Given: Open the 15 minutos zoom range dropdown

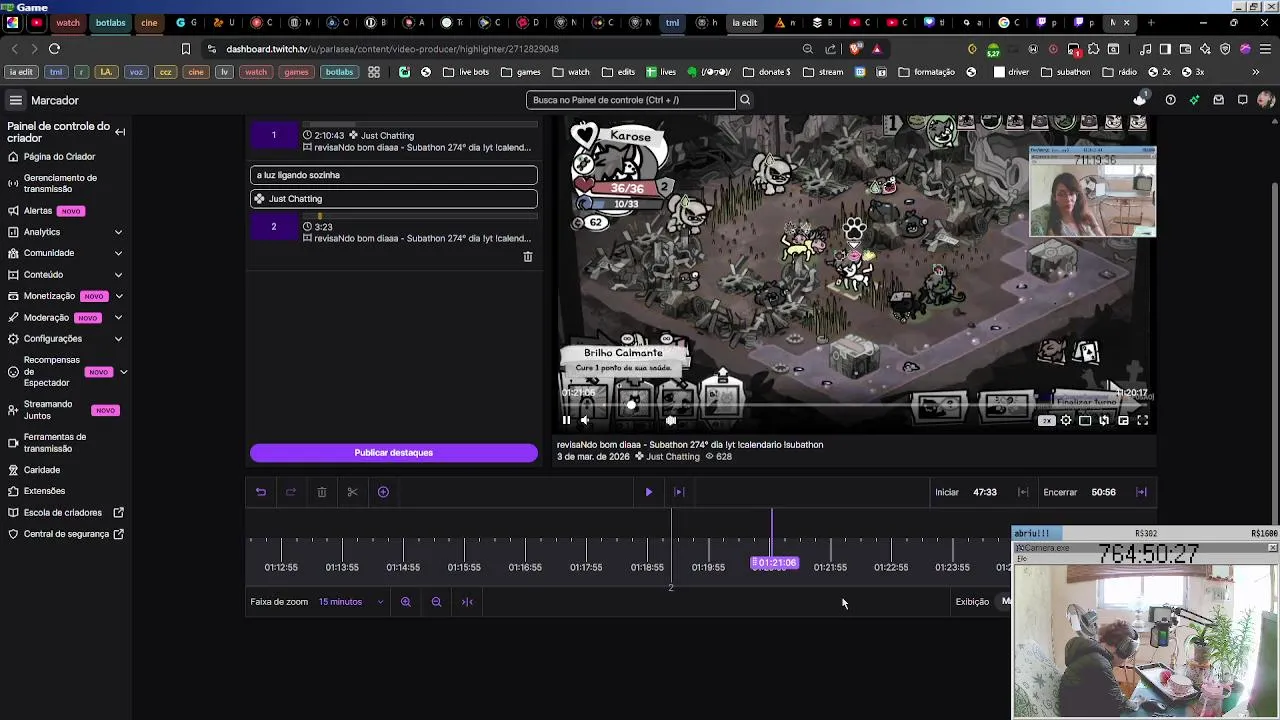Looking at the screenshot, I should tap(351, 602).
